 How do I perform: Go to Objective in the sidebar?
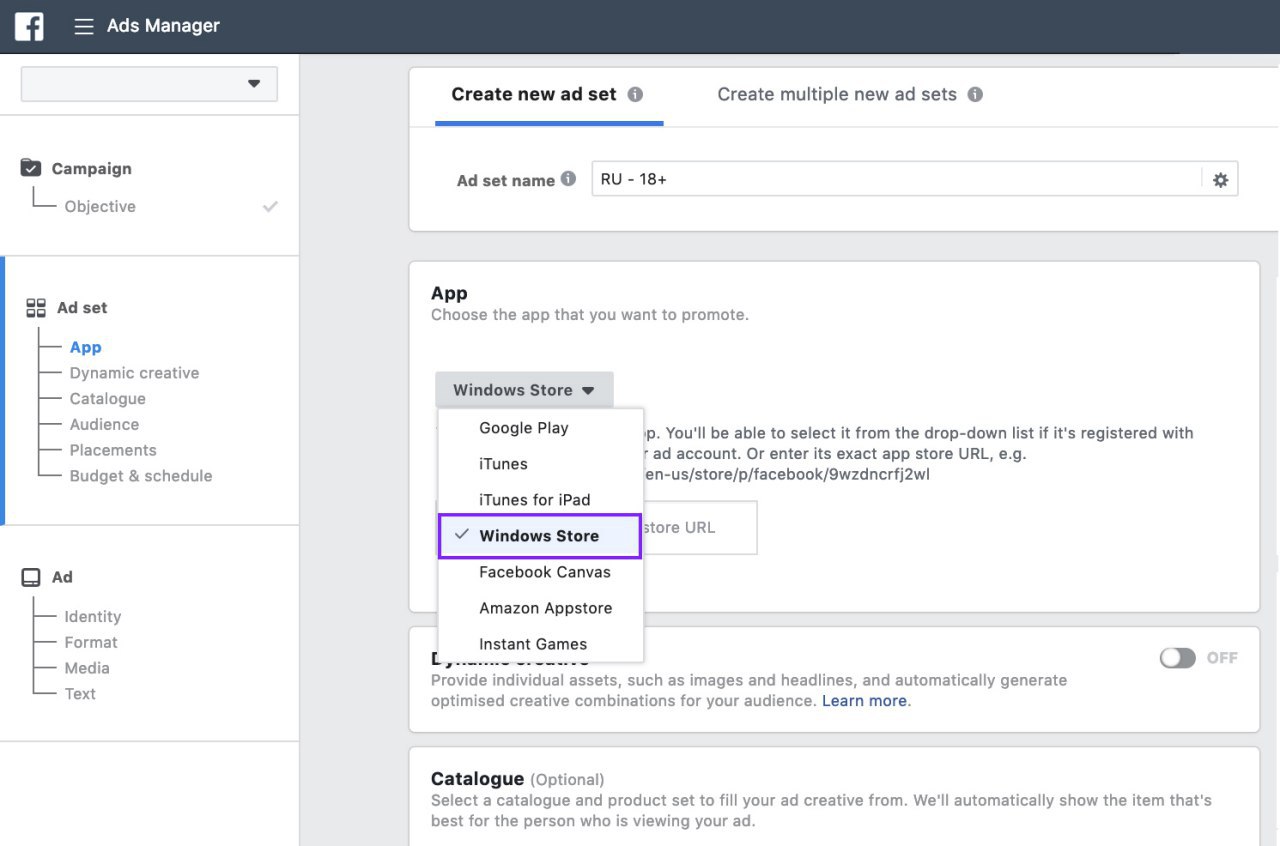pos(100,206)
